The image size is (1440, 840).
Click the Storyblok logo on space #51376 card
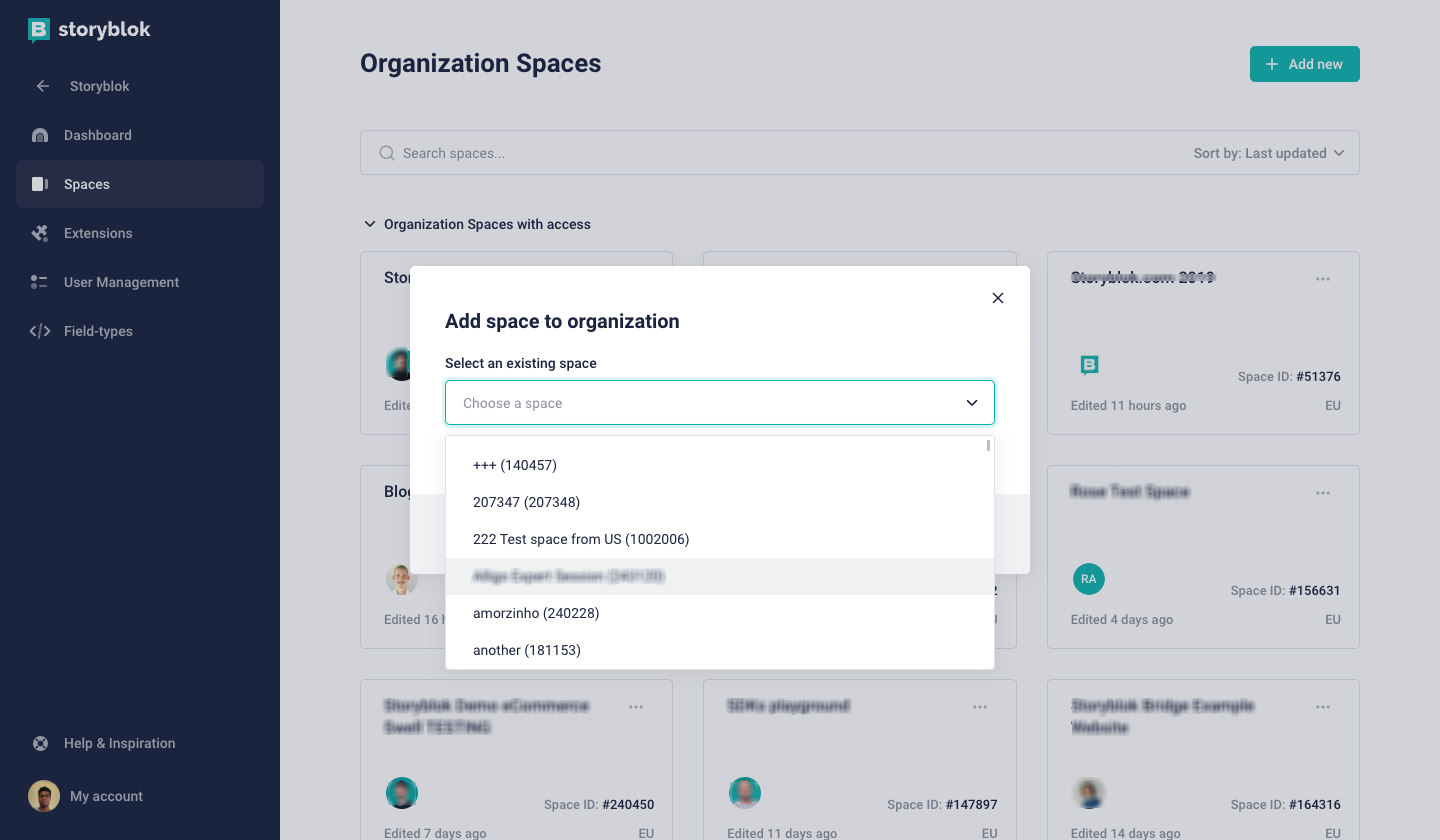point(1089,365)
